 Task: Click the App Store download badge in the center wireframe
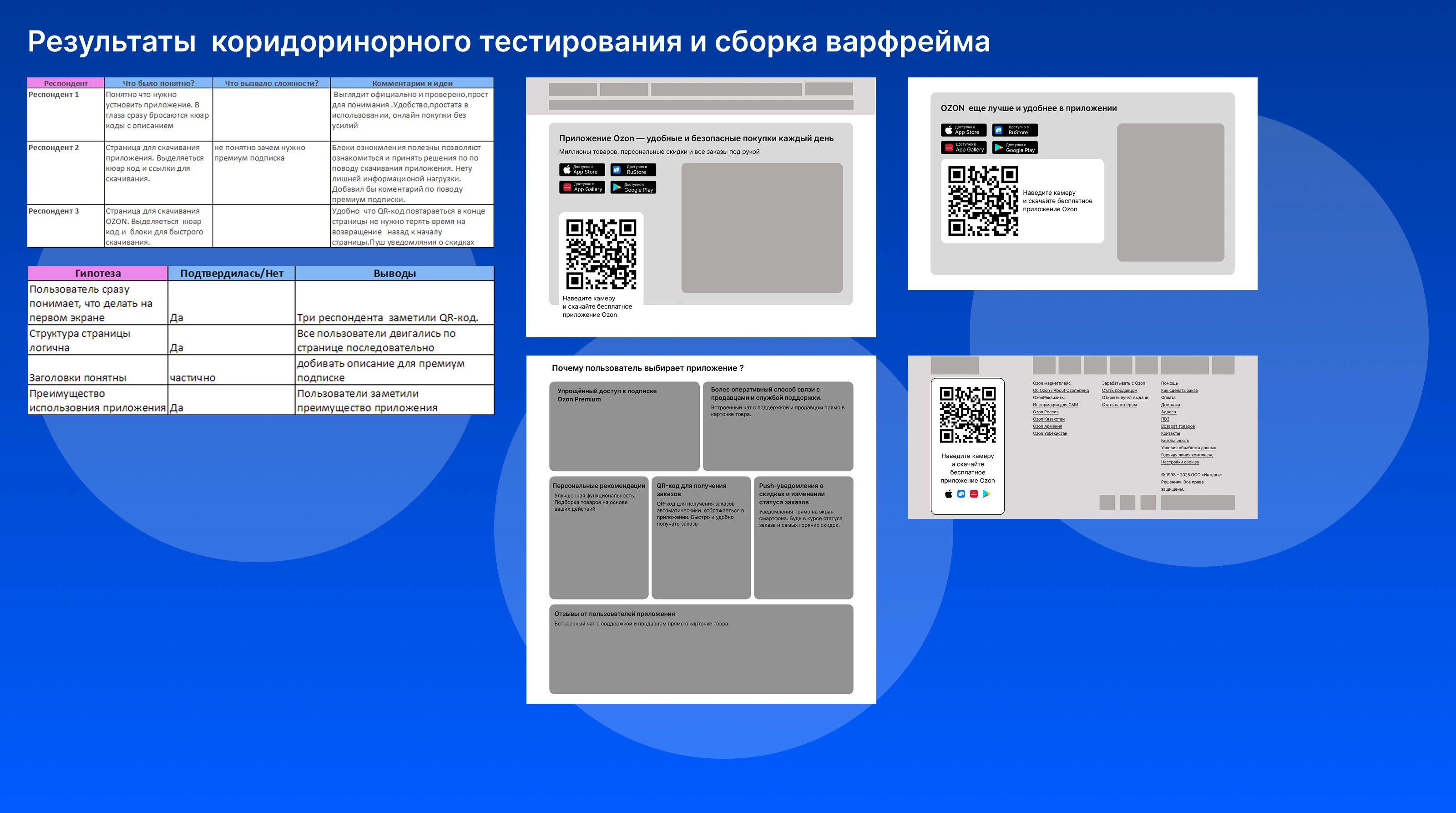582,170
